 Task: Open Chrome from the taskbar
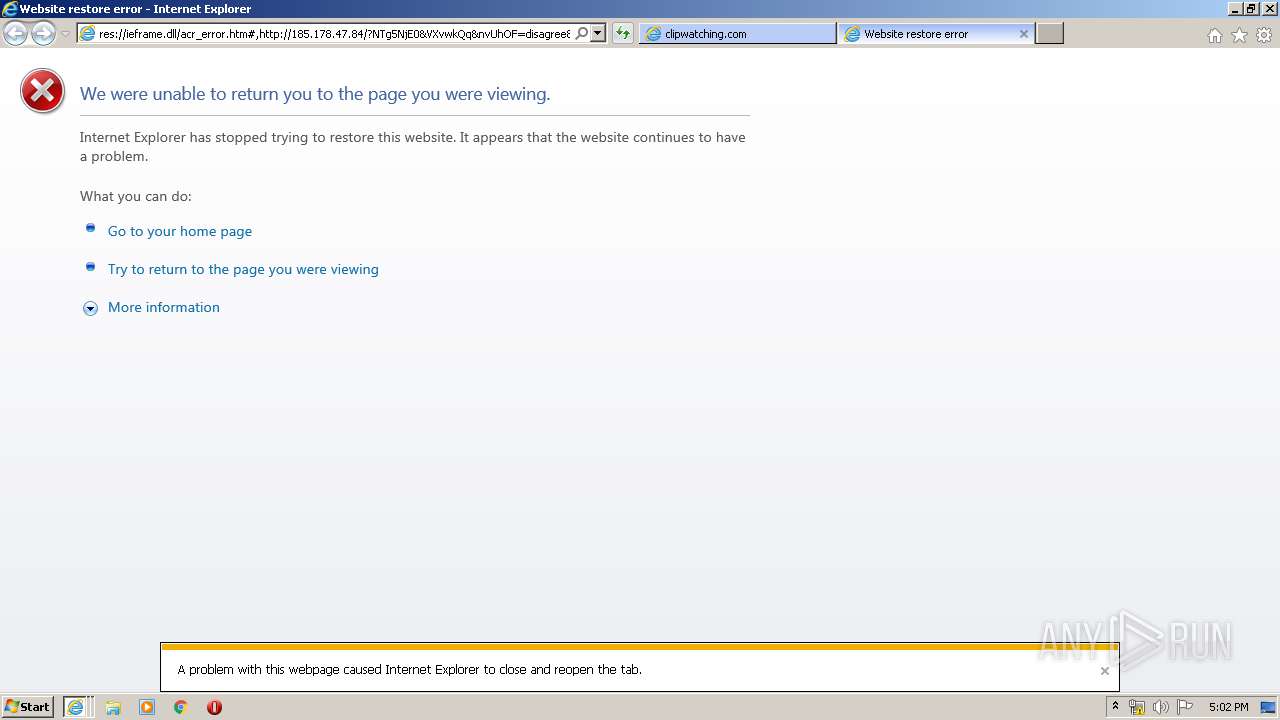click(x=181, y=707)
